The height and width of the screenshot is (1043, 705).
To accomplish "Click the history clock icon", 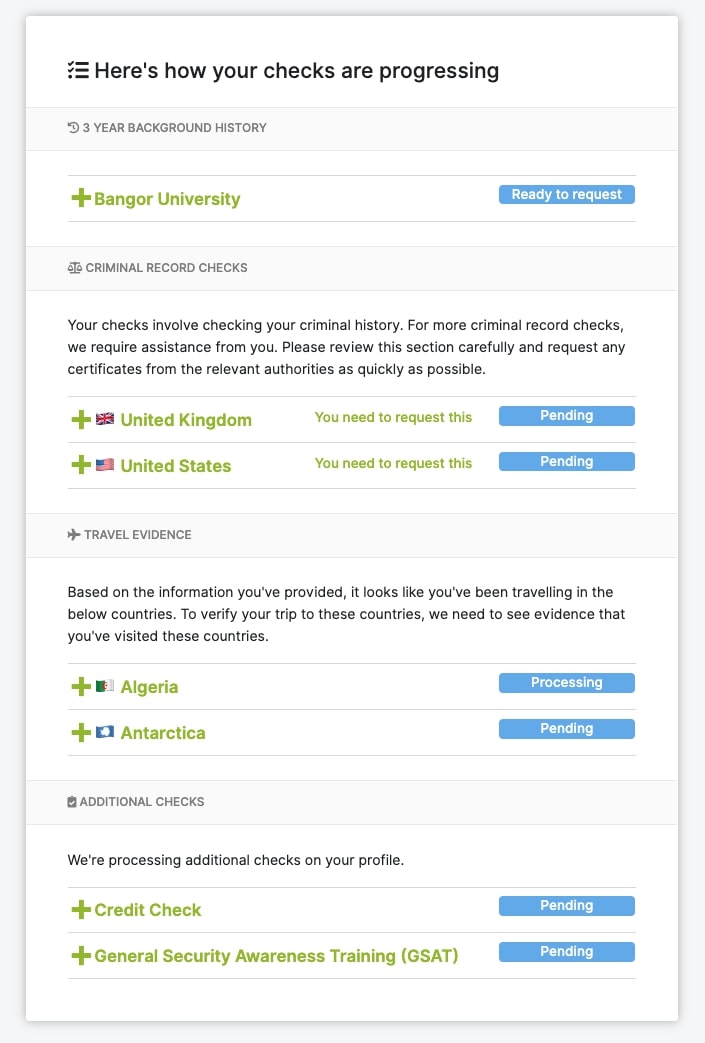I will [73, 127].
